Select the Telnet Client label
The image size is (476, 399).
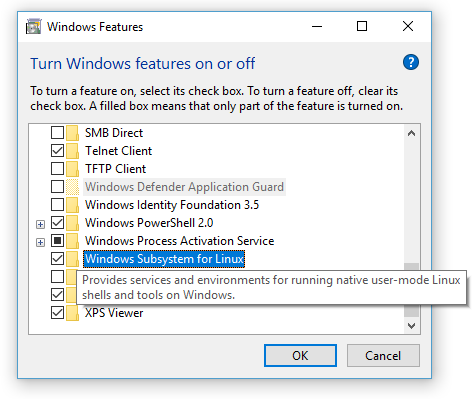pos(118,151)
